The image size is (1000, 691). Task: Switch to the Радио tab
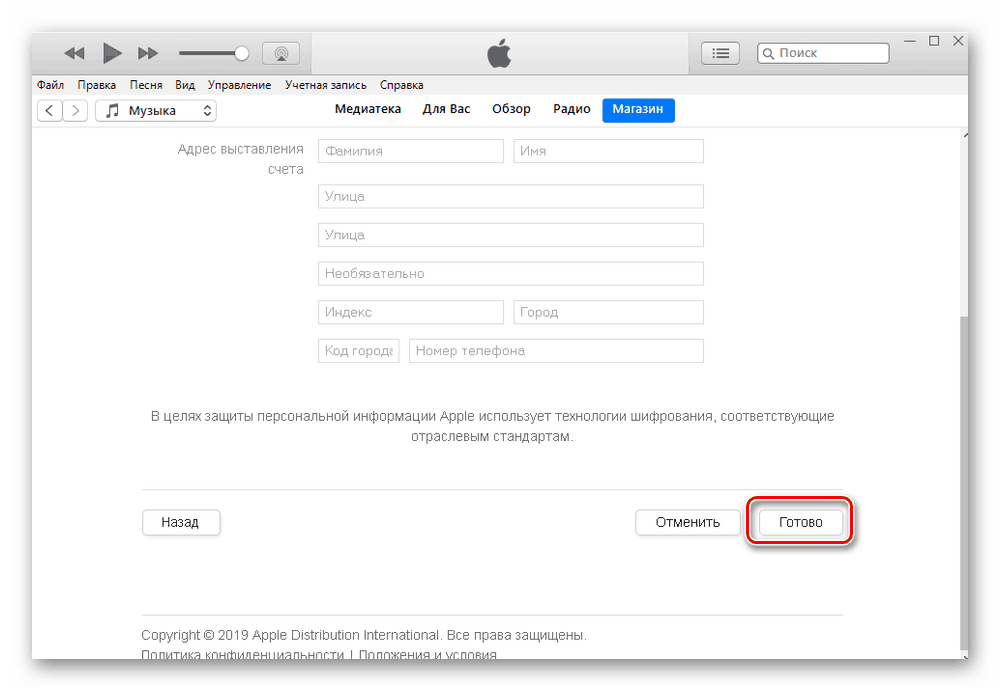click(x=571, y=109)
